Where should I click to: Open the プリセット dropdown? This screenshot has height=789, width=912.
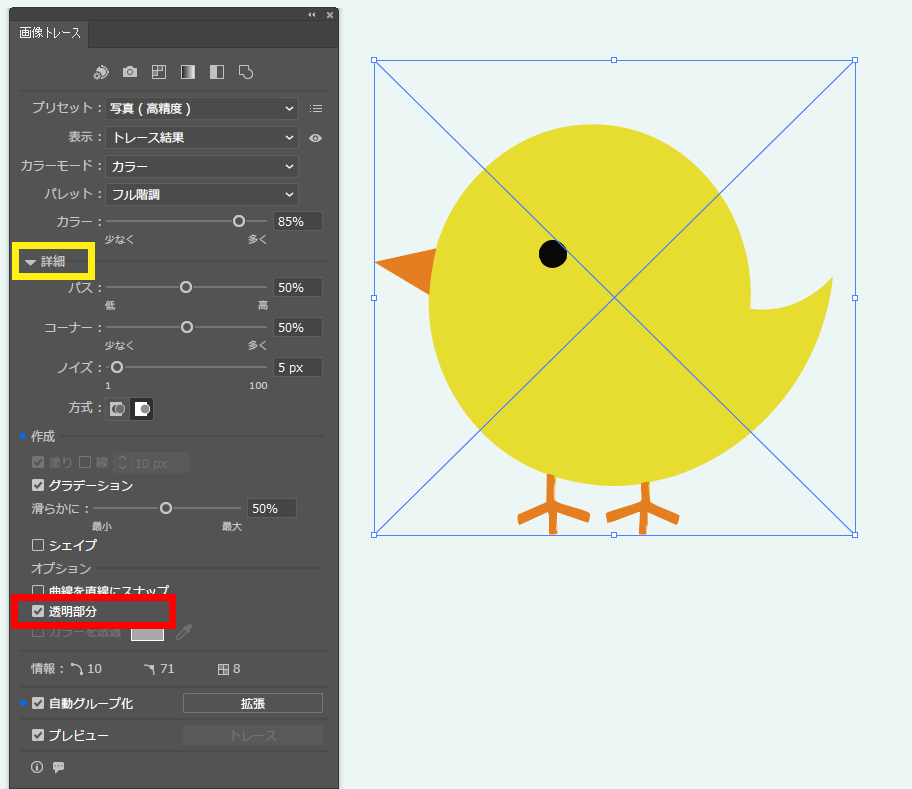(x=203, y=108)
